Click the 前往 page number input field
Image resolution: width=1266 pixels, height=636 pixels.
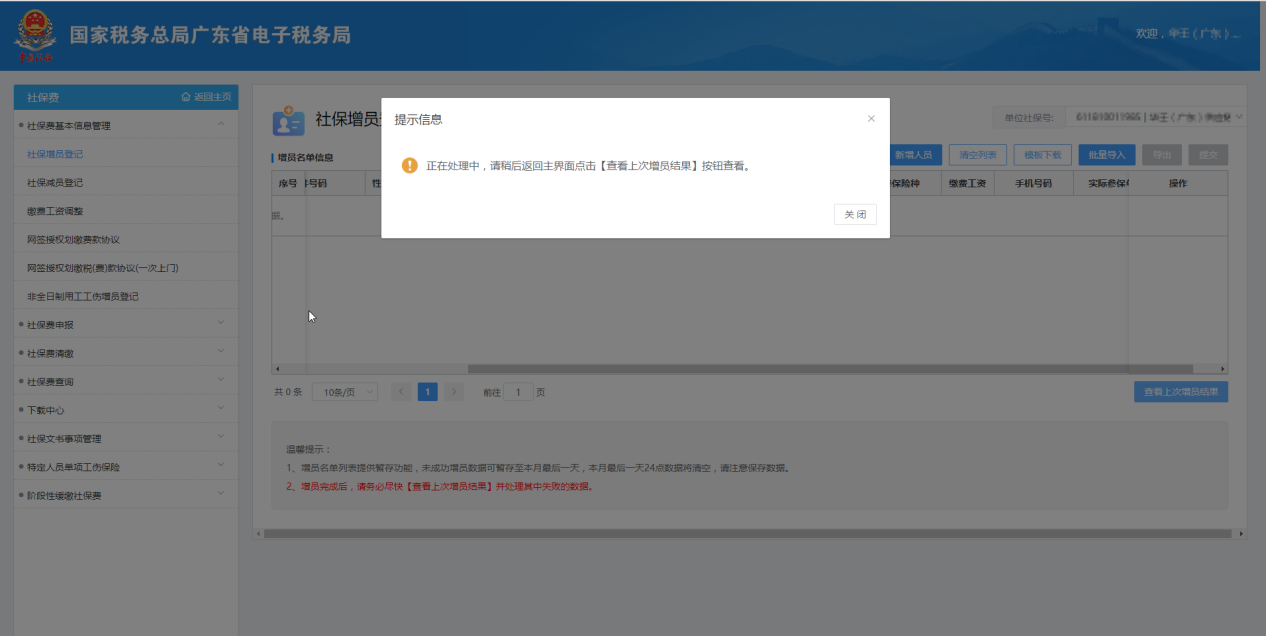(x=518, y=392)
